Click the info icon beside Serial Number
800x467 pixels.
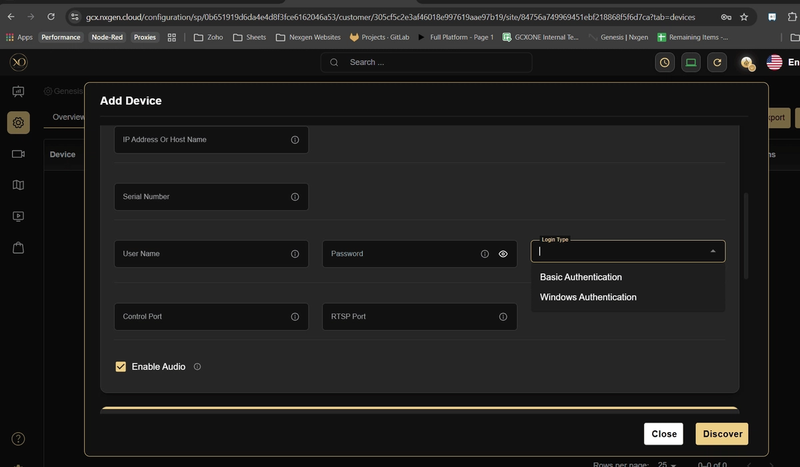tap(295, 197)
